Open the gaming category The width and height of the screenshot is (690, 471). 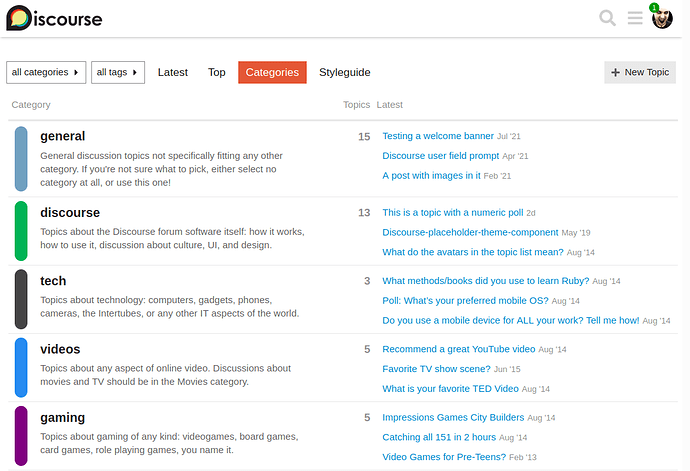click(62, 418)
